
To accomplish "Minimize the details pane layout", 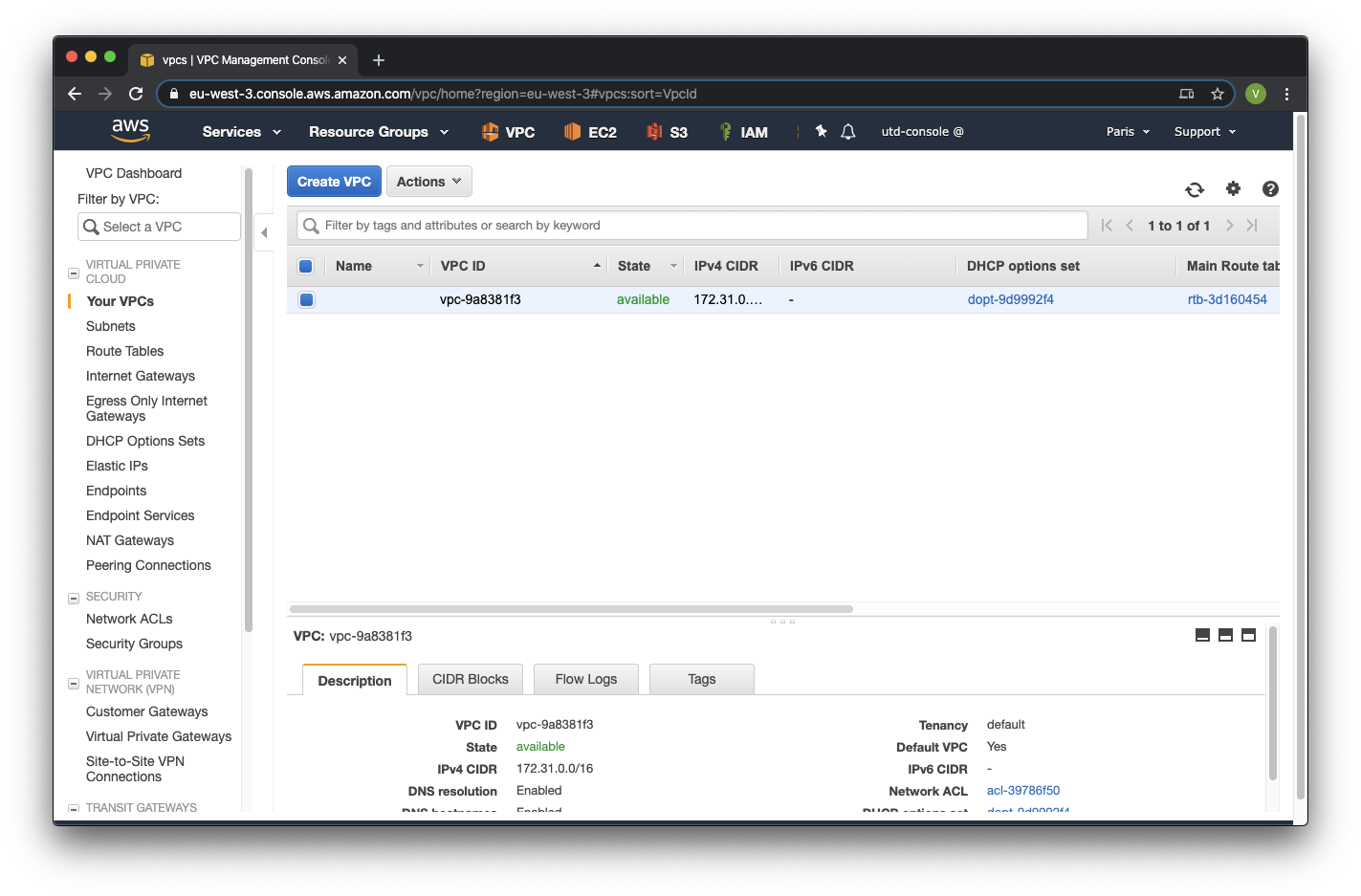I will (x=1202, y=635).
